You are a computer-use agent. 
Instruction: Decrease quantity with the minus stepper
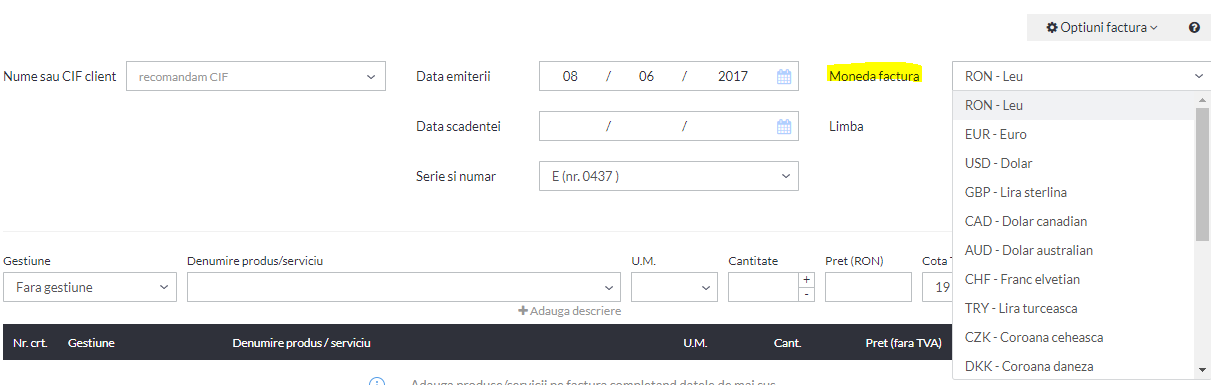click(807, 294)
